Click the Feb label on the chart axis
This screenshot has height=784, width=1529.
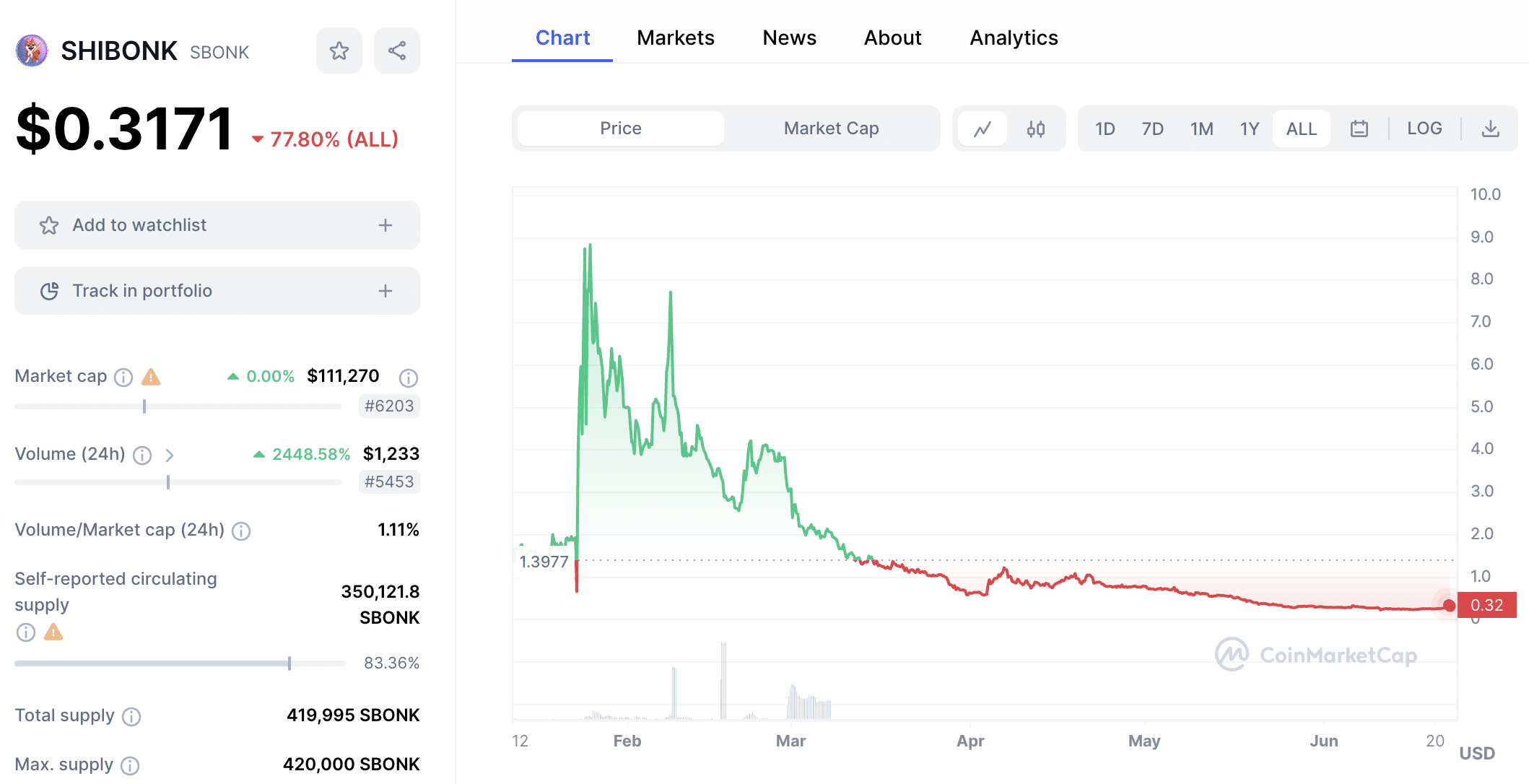click(627, 741)
